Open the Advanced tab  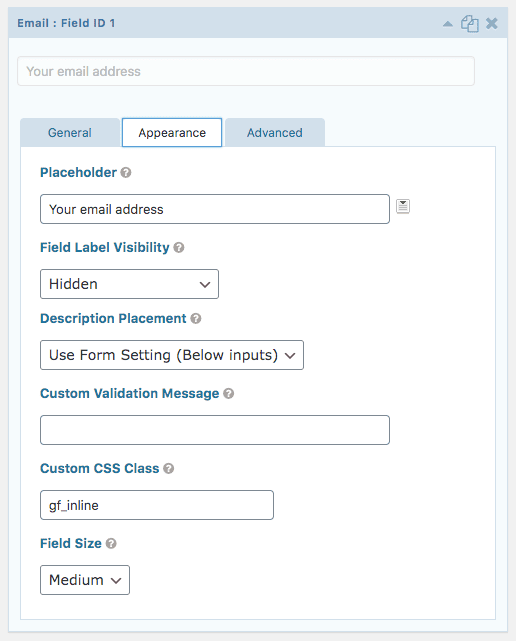pos(275,132)
